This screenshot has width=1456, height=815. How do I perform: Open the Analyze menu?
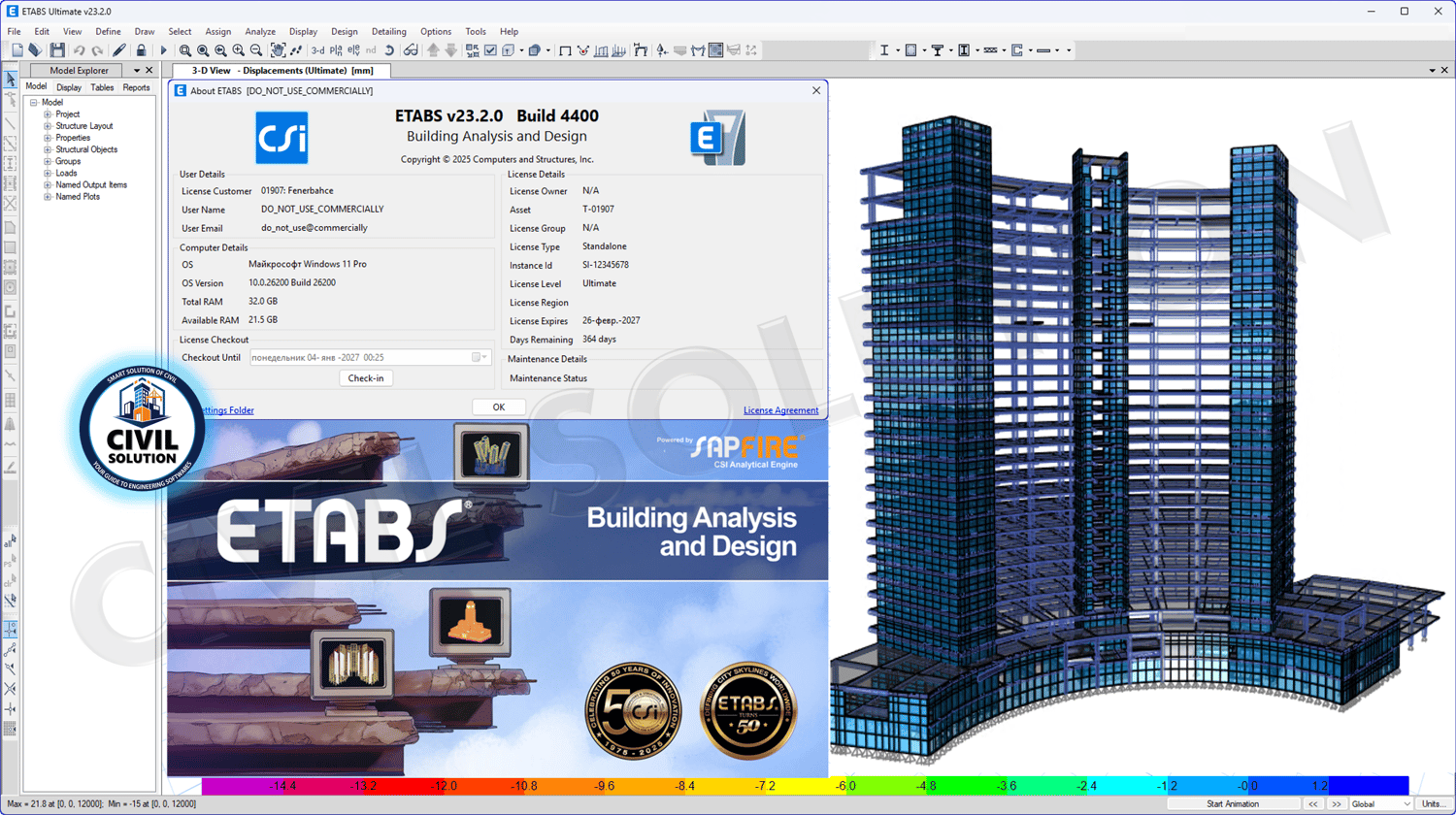260,31
